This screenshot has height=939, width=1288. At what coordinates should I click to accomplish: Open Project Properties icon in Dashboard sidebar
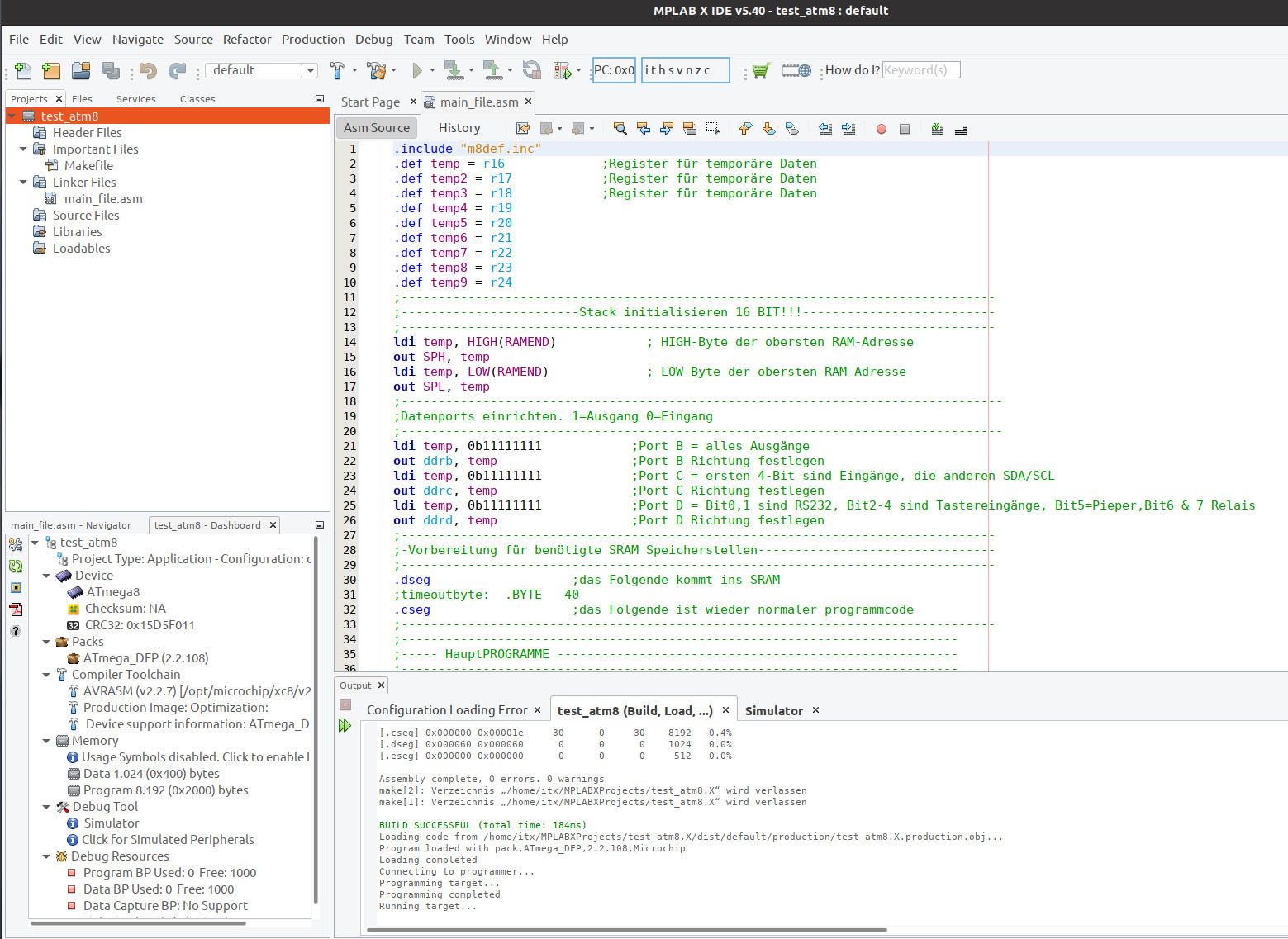tap(16, 545)
